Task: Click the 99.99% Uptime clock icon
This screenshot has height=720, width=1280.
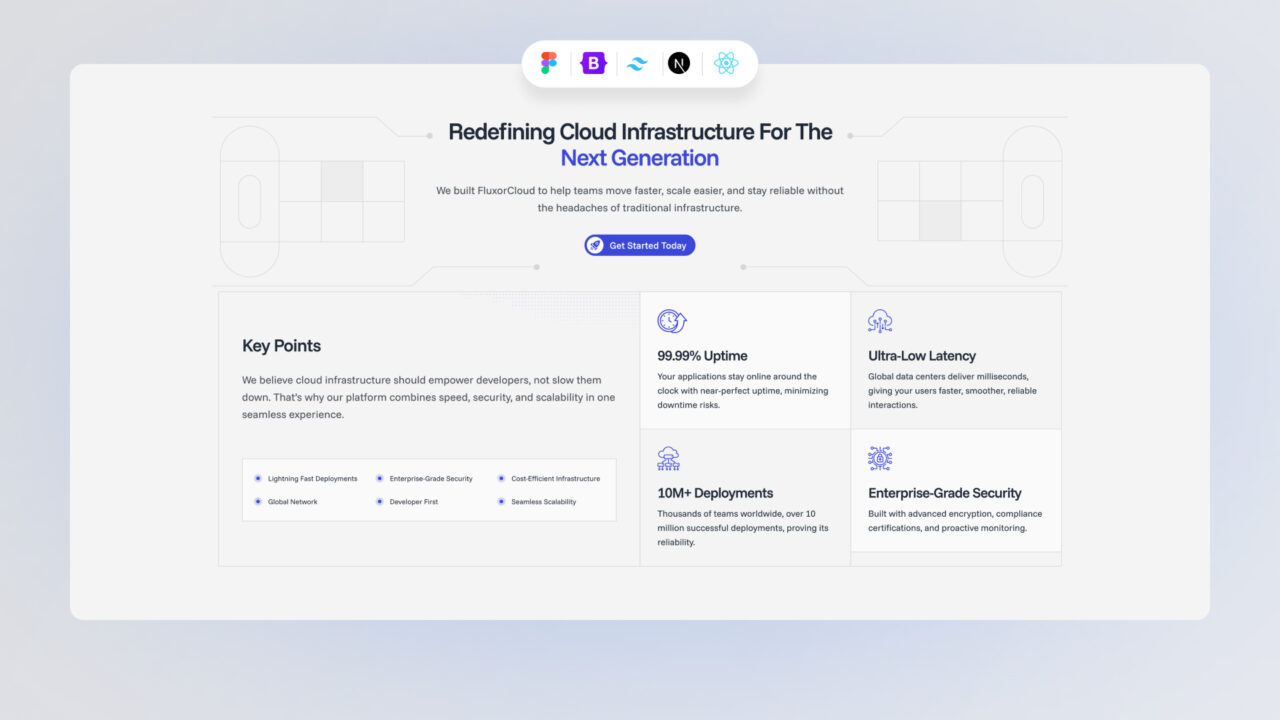Action: [671, 321]
